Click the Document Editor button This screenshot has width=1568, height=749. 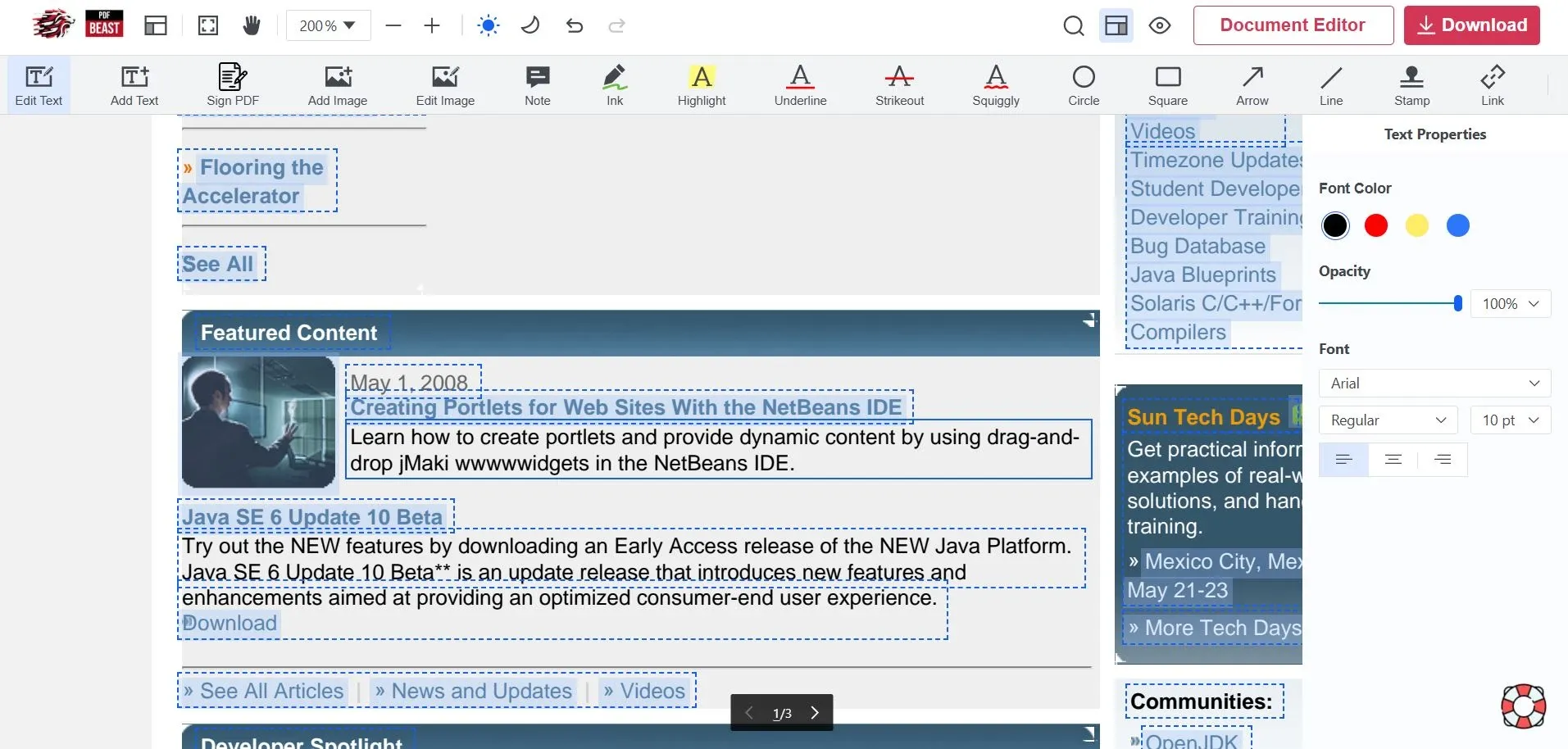(x=1293, y=25)
